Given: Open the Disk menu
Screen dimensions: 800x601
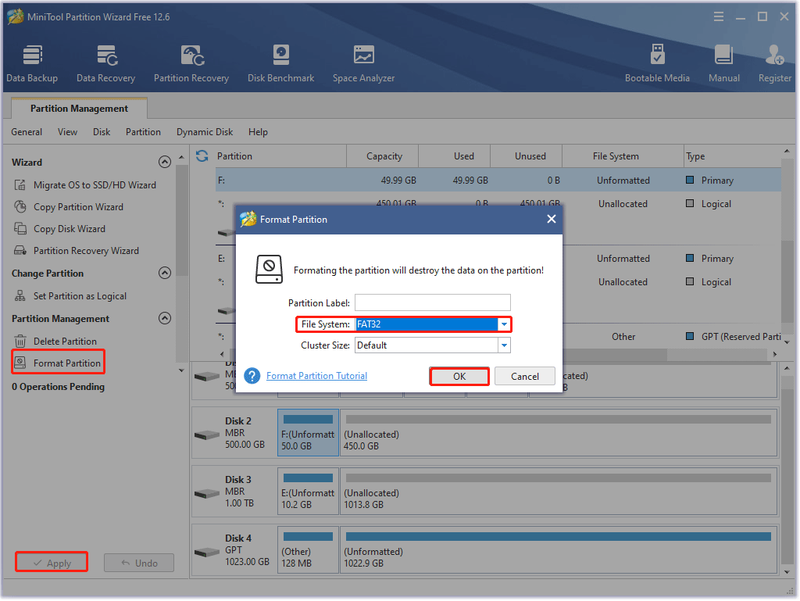Looking at the screenshot, I should coord(101,132).
